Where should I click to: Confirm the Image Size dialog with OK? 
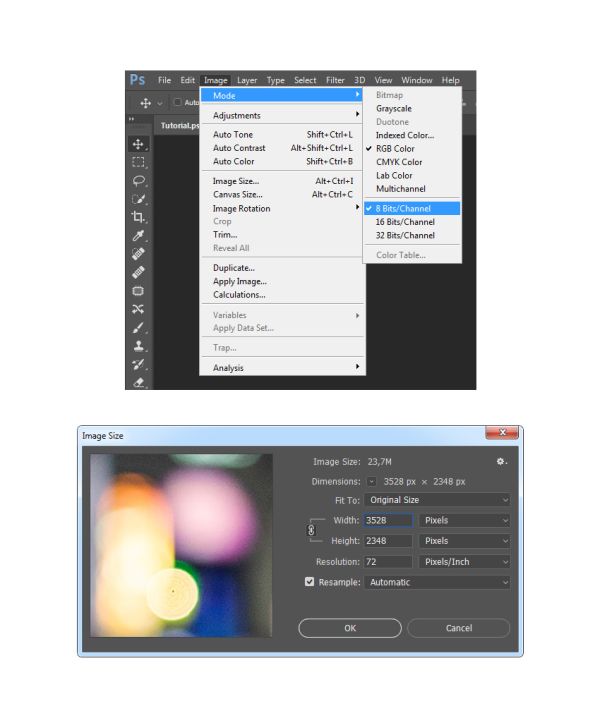tap(350, 628)
